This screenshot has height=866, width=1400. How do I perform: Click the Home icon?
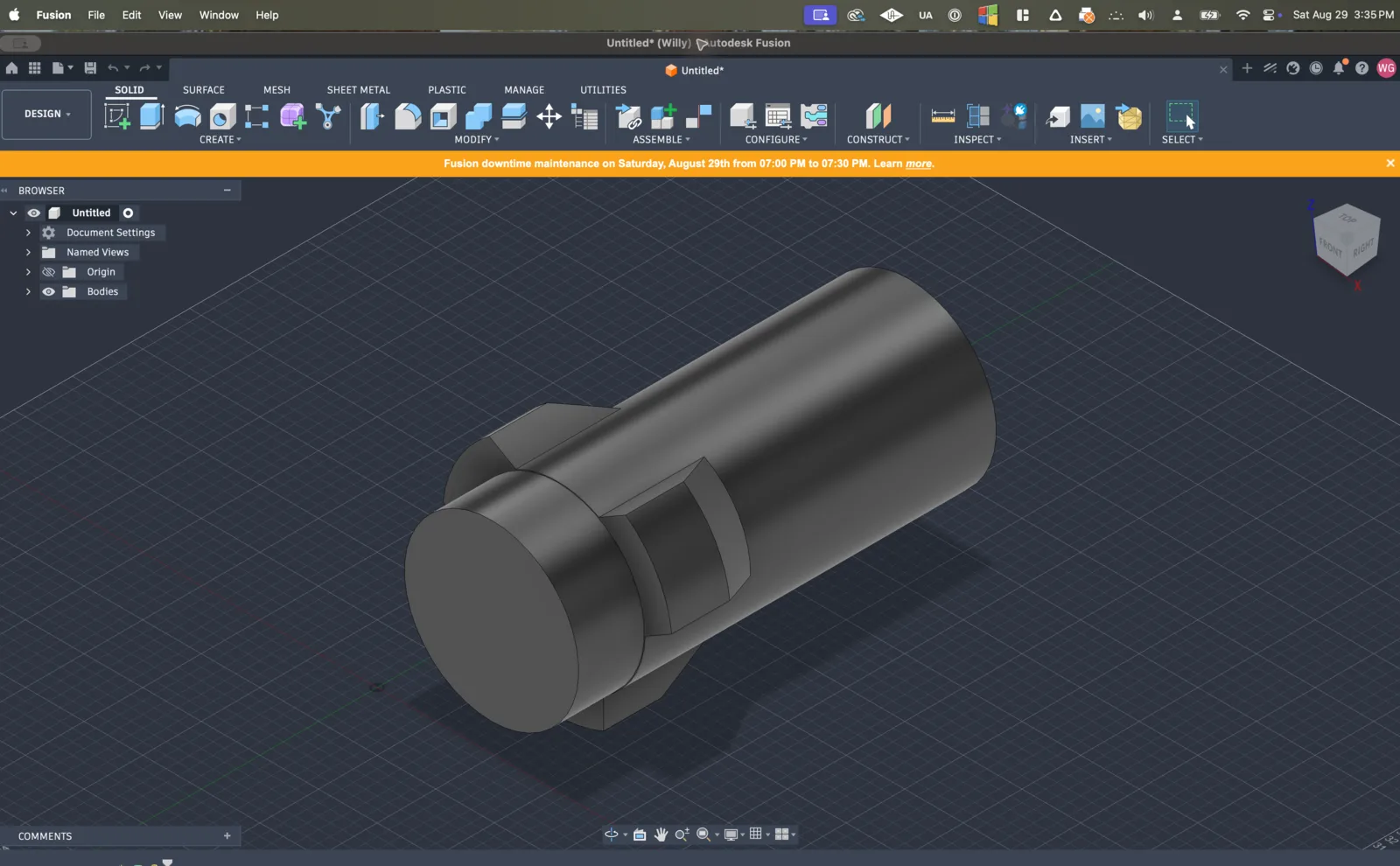click(11, 68)
